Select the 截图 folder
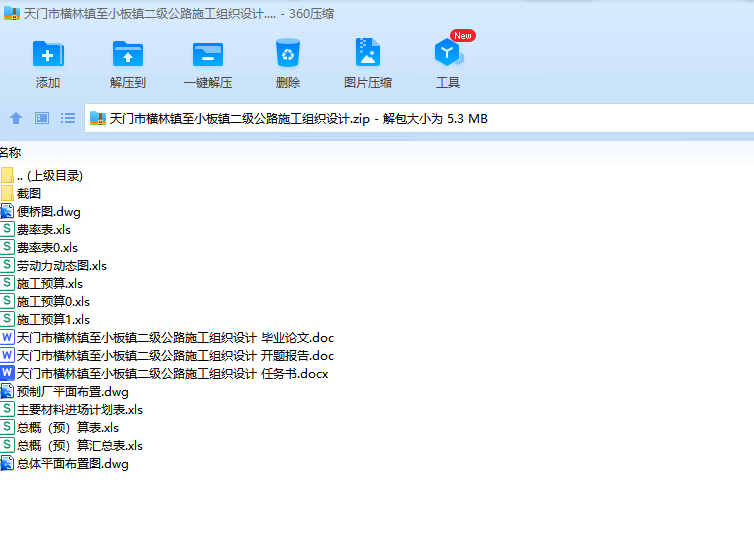This screenshot has width=754, height=548. pos(21,193)
